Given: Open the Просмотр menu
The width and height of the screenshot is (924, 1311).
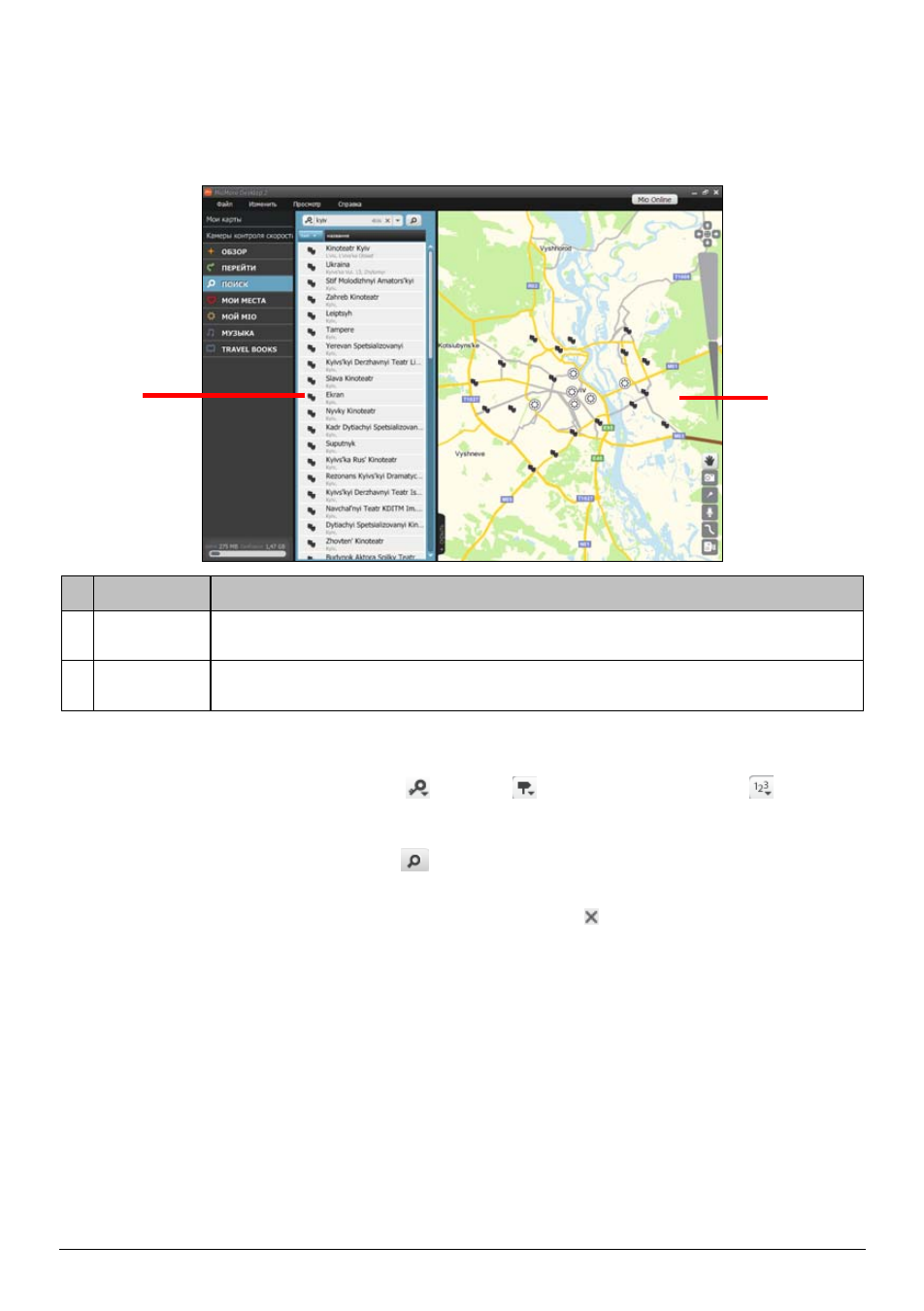Looking at the screenshot, I should [x=307, y=205].
